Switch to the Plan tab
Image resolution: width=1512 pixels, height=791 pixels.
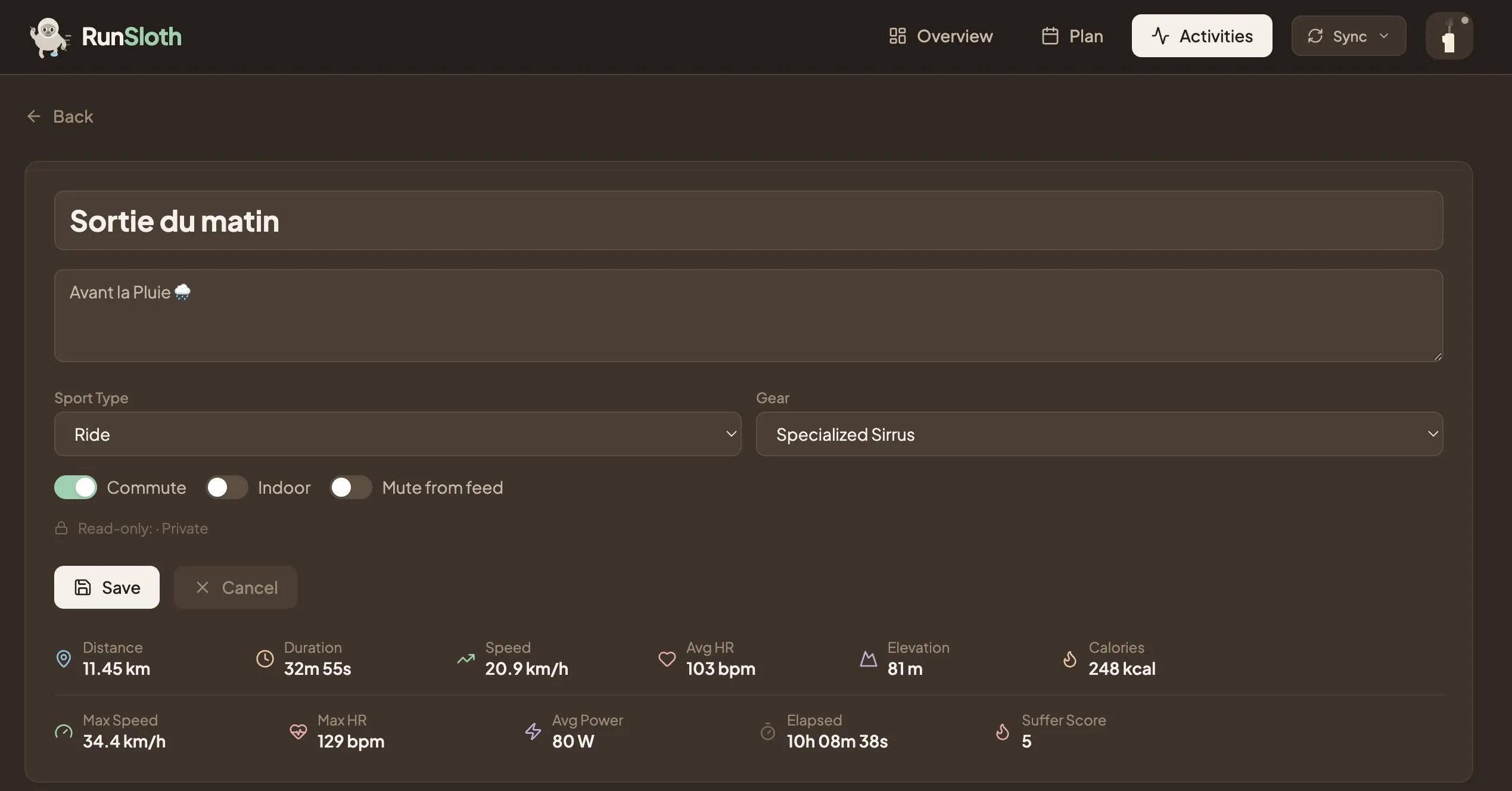tap(1072, 36)
